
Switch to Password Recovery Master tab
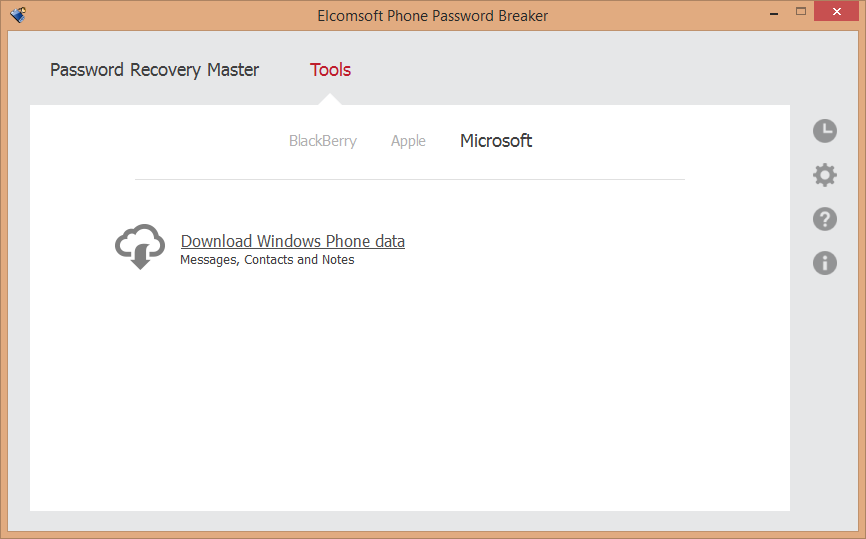click(x=154, y=70)
